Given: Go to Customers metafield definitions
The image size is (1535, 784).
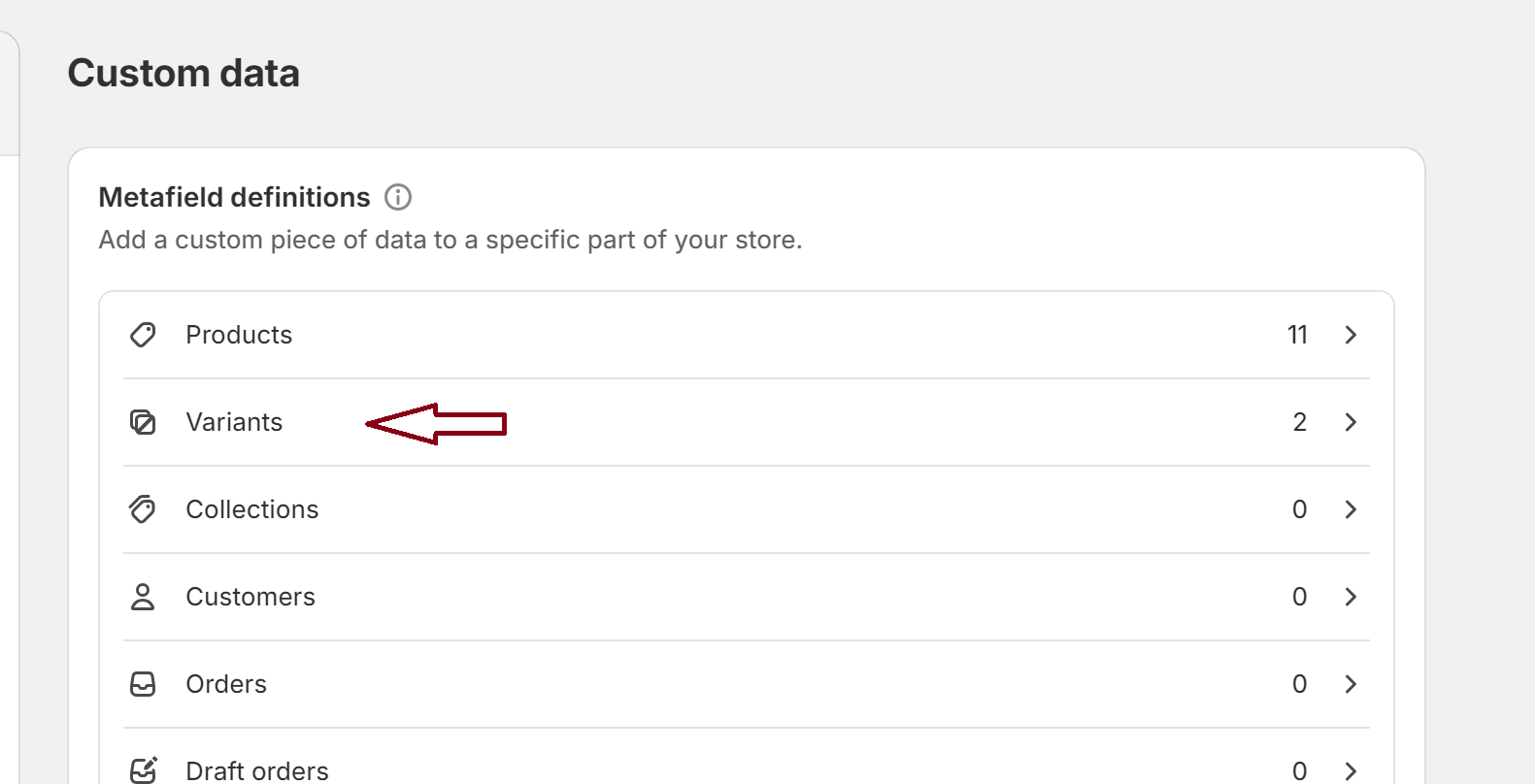Looking at the screenshot, I should tap(250, 597).
